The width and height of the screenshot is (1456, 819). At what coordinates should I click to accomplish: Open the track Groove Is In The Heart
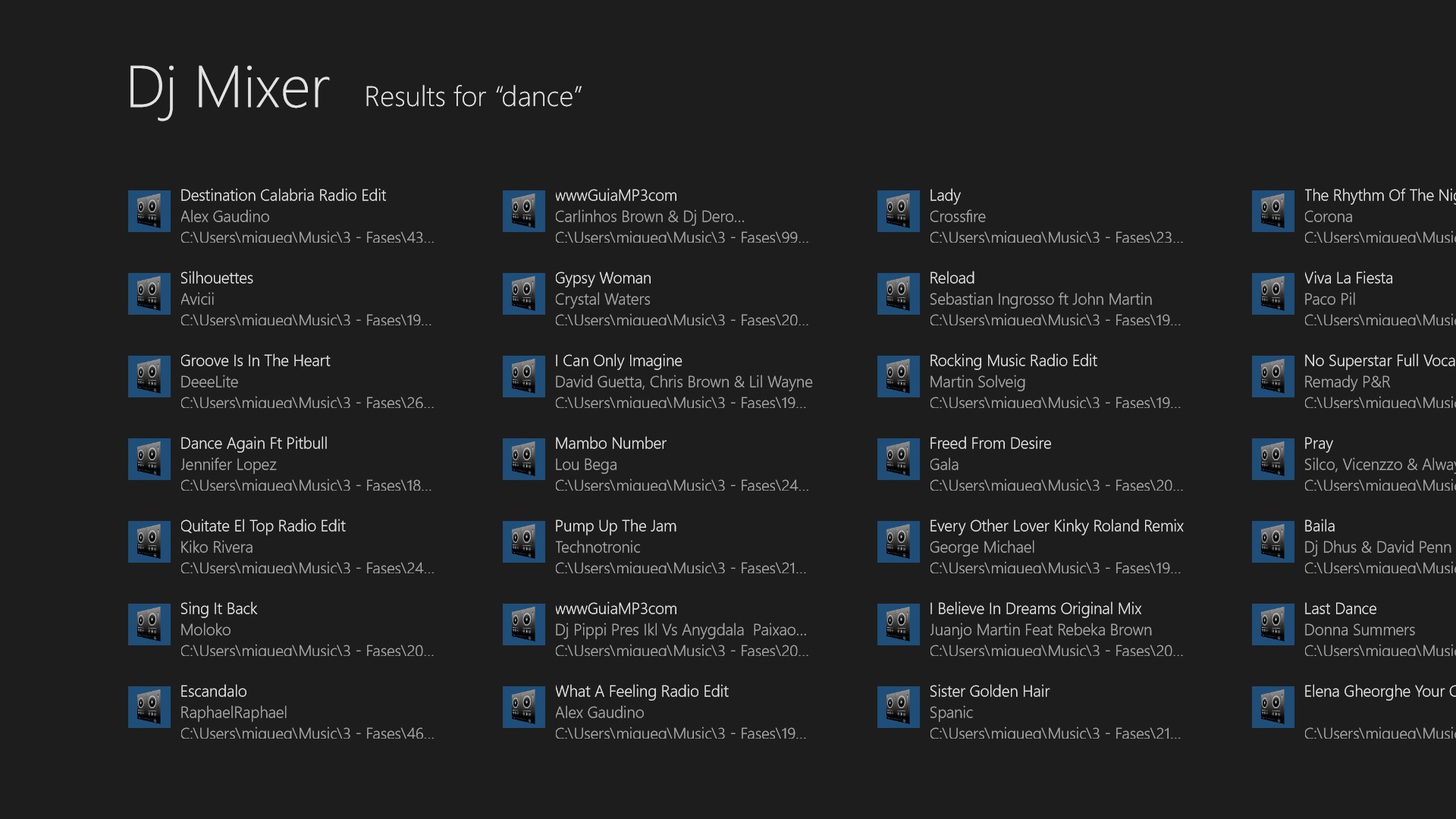coord(255,361)
